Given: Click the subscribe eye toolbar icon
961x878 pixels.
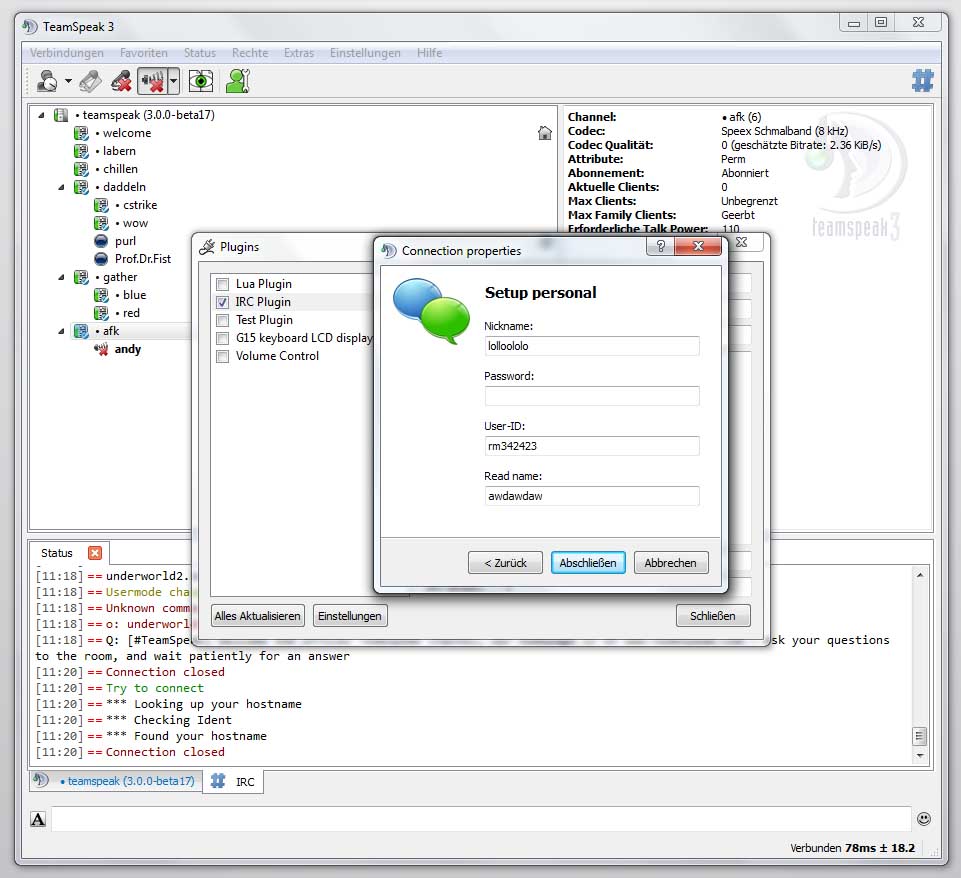Looking at the screenshot, I should point(201,81).
